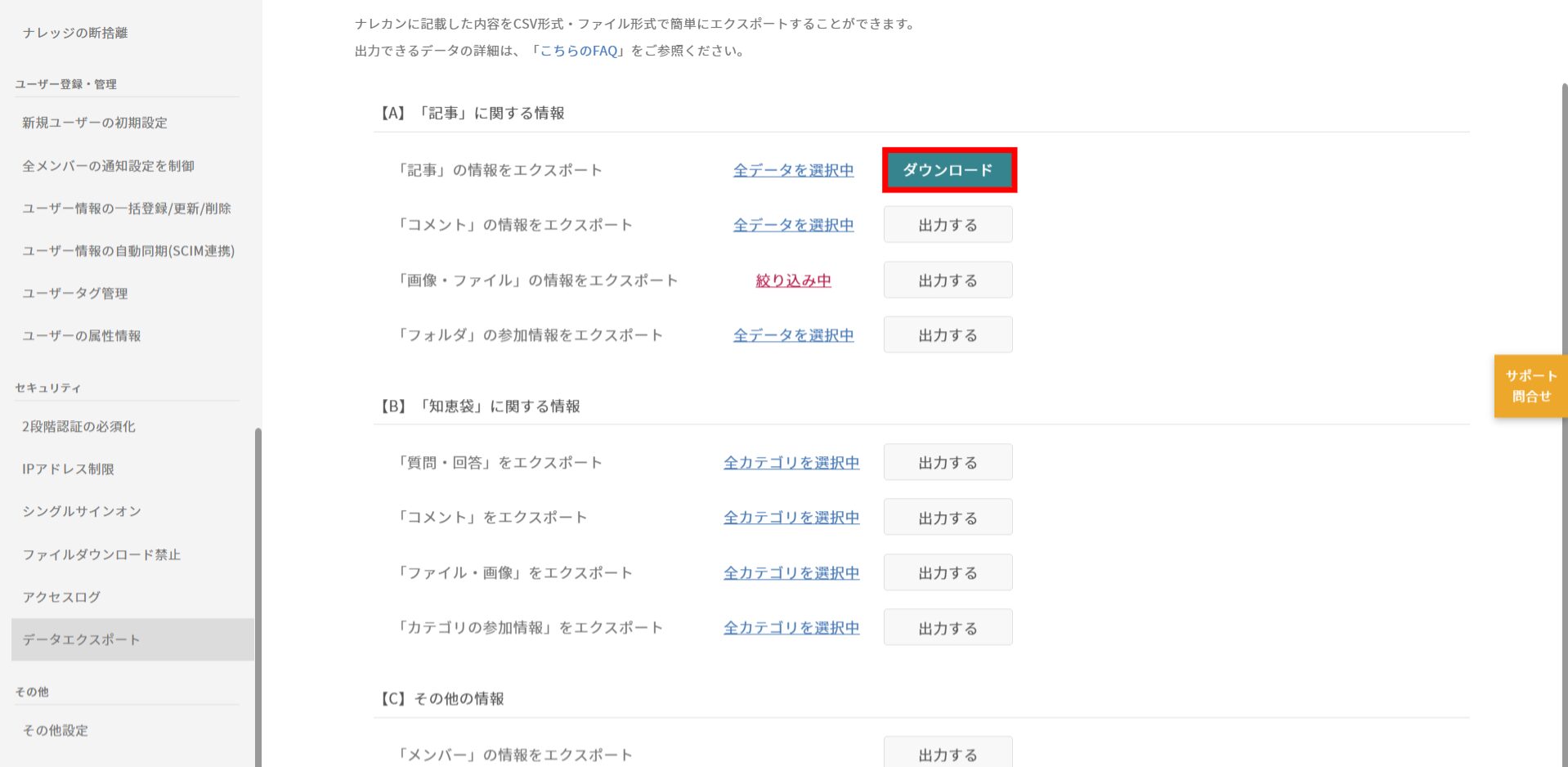Click 出力する for 「フォルダ」の参加情報をエクスポート

[x=948, y=335]
